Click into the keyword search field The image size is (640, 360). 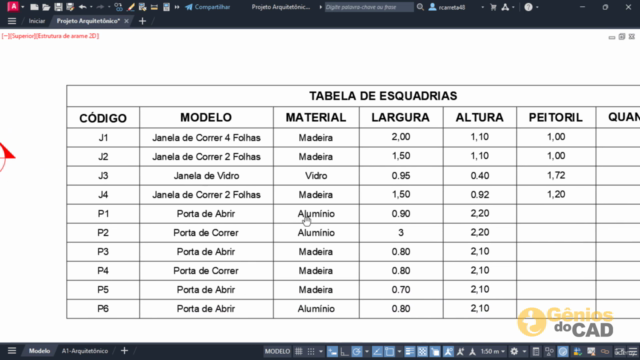369,7
